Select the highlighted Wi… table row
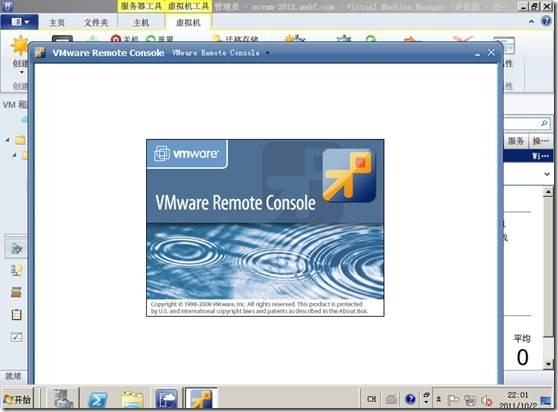This screenshot has width=558, height=412. [528, 156]
